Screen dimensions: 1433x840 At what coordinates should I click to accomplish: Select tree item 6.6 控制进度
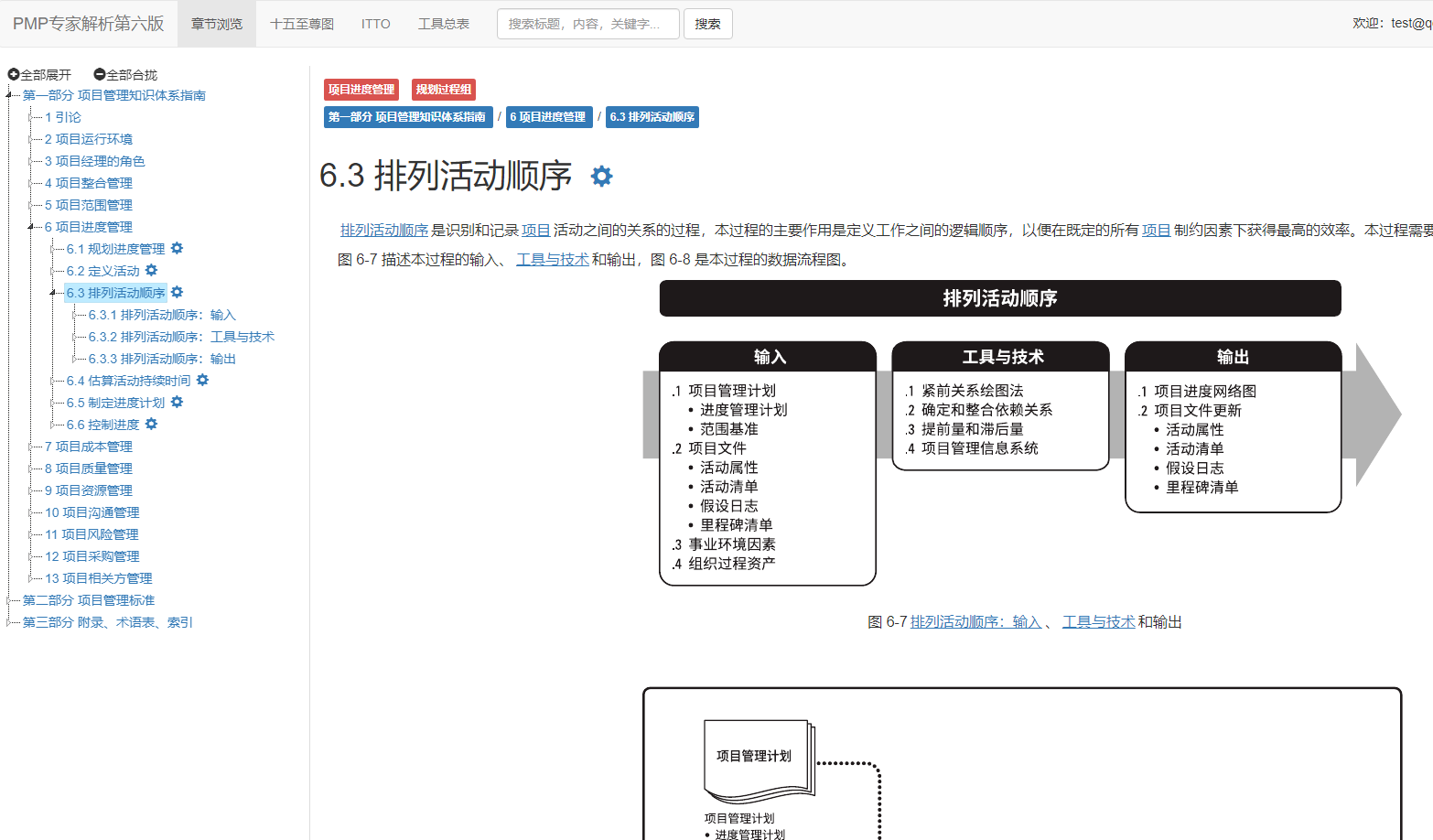click(103, 425)
